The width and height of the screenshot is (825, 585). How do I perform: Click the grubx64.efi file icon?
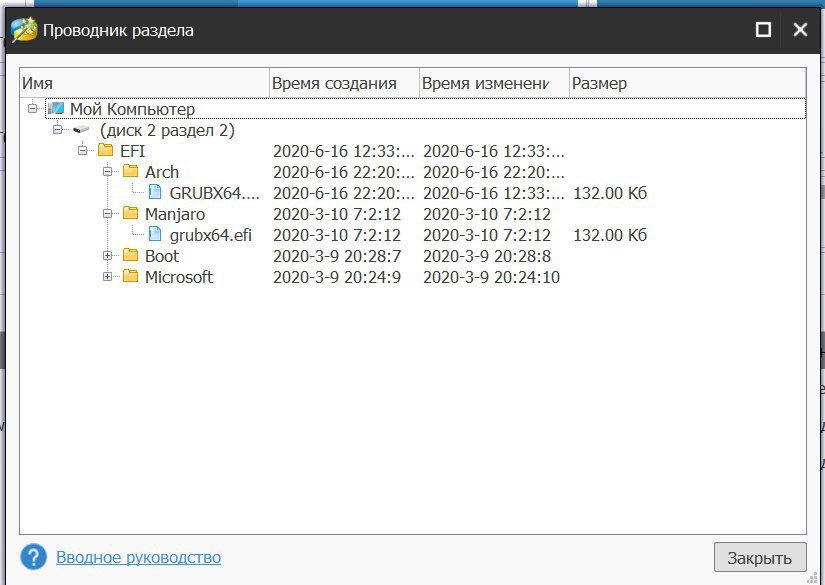155,234
